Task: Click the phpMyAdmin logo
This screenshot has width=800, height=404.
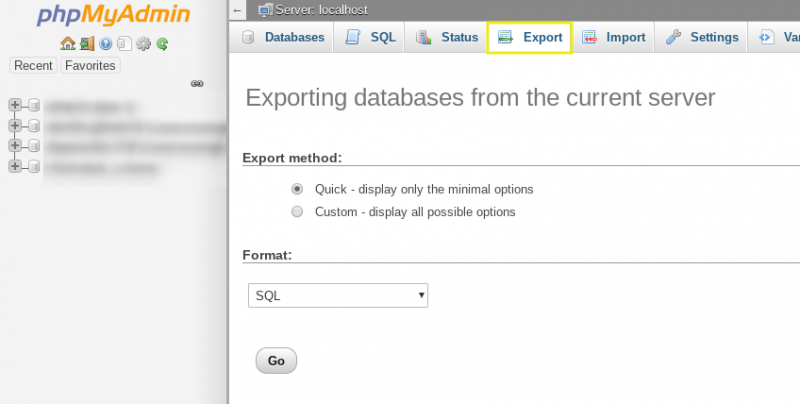Action: (113, 15)
